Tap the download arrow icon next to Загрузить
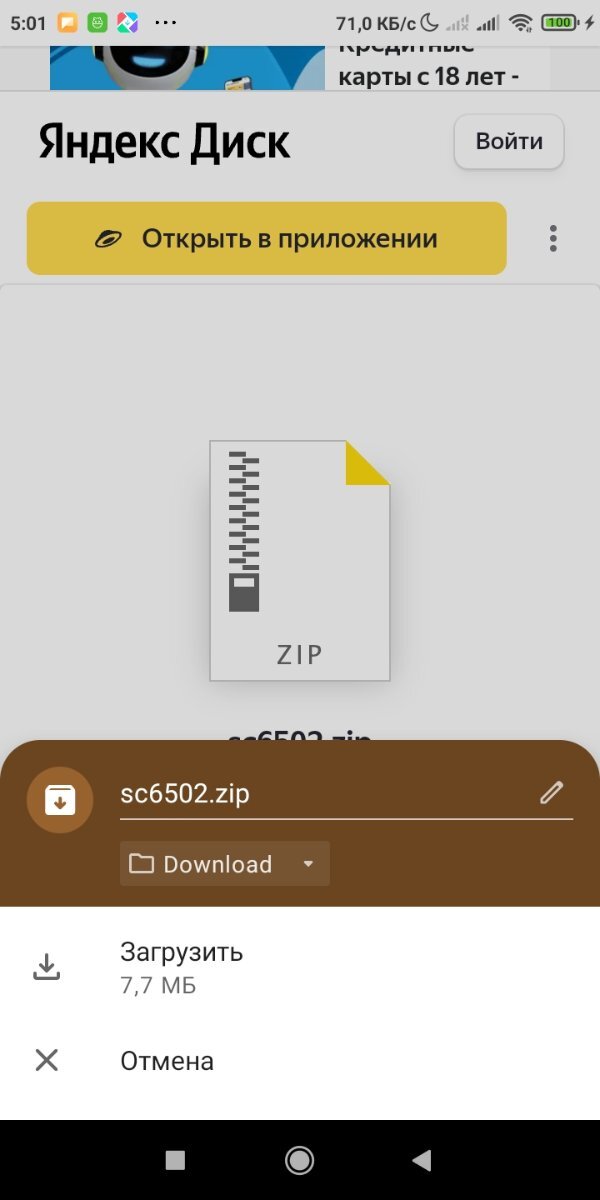Image resolution: width=600 pixels, height=1200 pixels. (x=47, y=967)
